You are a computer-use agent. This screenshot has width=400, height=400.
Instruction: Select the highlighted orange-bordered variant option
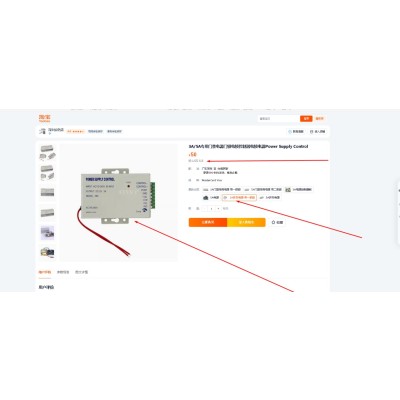(x=239, y=198)
